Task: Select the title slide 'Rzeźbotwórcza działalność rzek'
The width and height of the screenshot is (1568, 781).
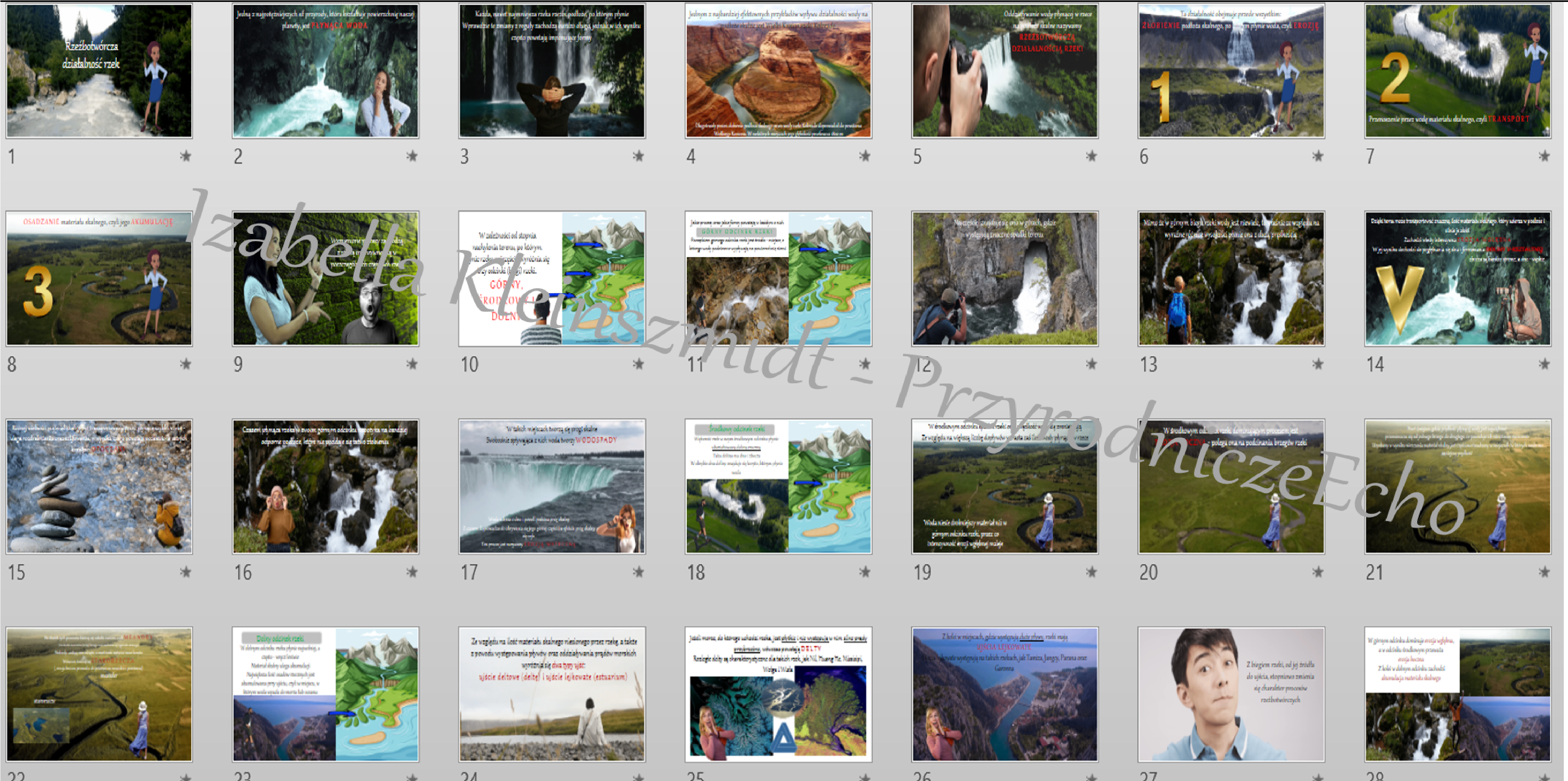Action: [99, 70]
